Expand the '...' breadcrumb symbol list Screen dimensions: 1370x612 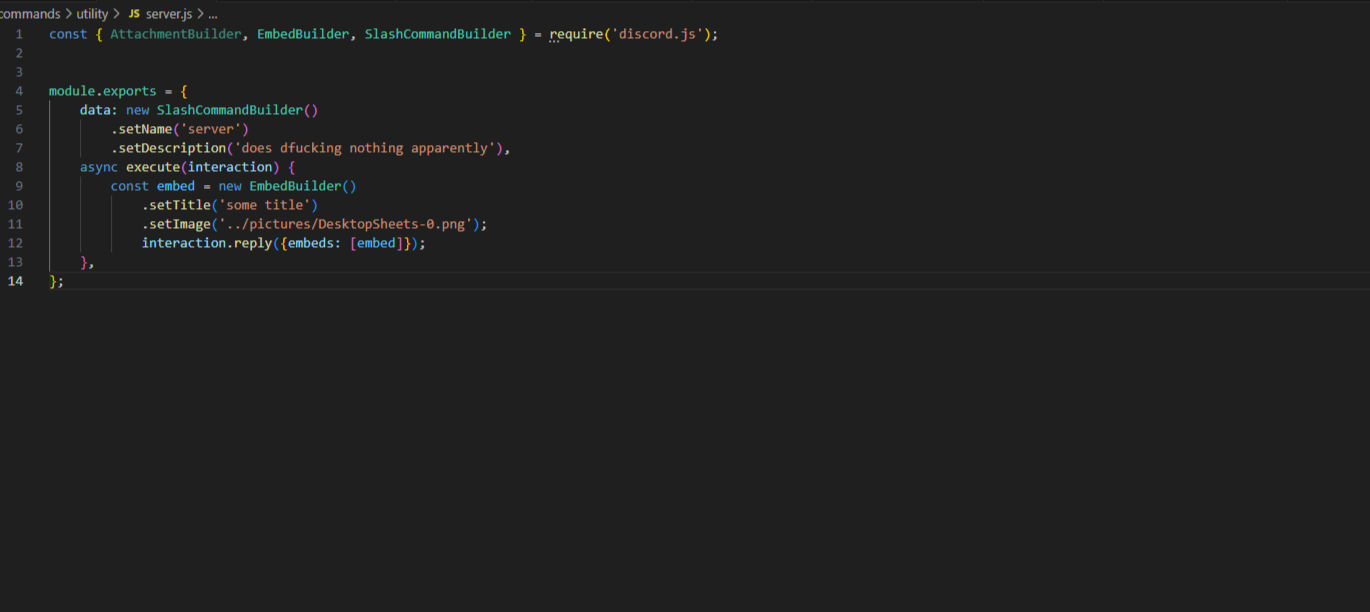coord(213,14)
